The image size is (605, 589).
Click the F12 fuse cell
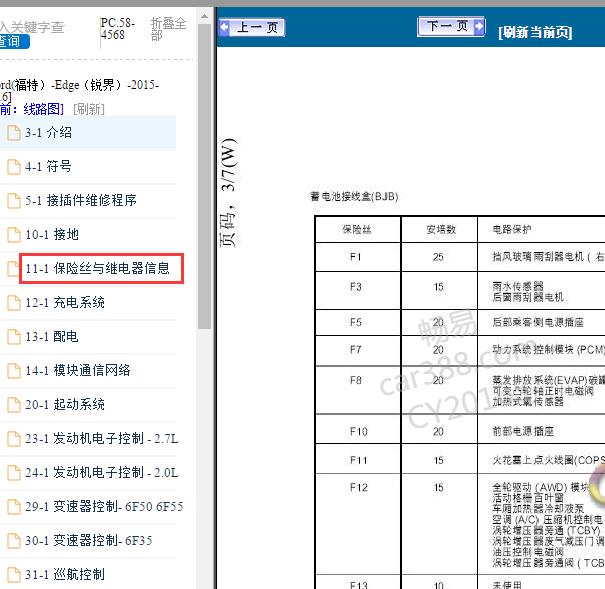pyautogui.click(x=358, y=488)
